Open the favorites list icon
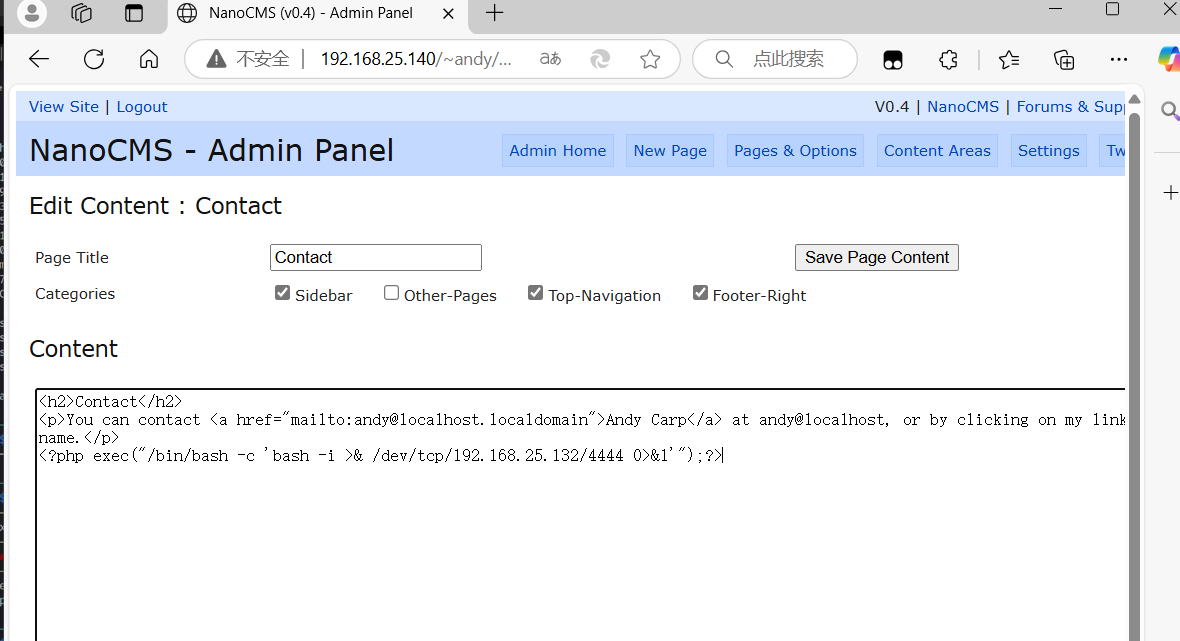This screenshot has width=1180, height=641. (1009, 59)
